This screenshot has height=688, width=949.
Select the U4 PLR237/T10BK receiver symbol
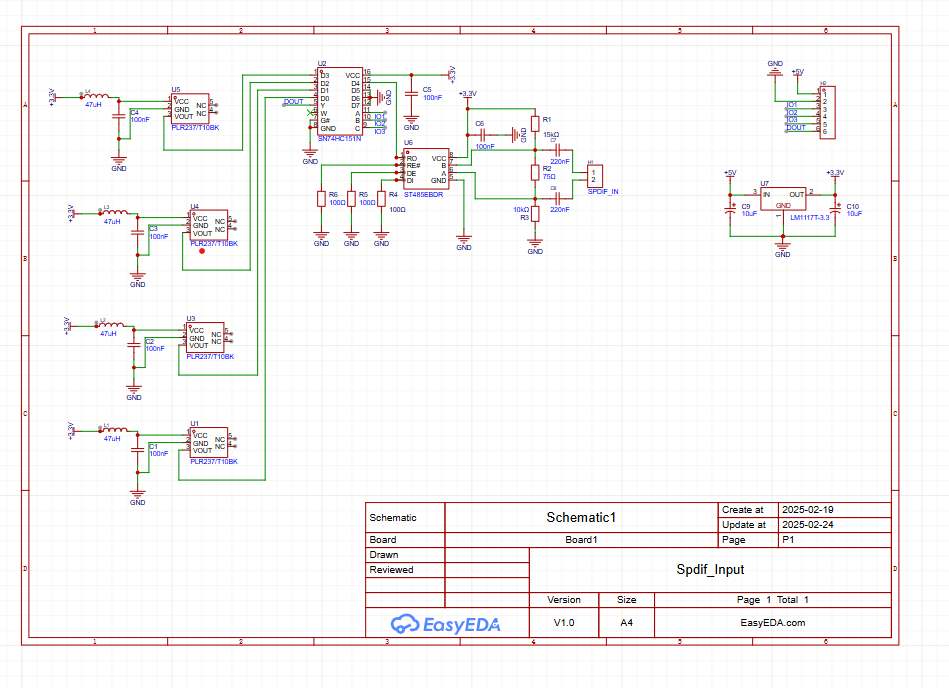click(x=209, y=225)
